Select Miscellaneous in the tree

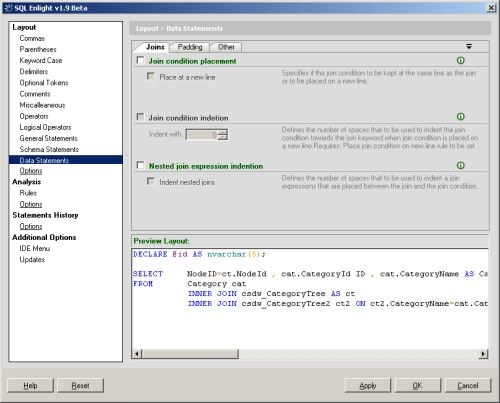[42, 105]
